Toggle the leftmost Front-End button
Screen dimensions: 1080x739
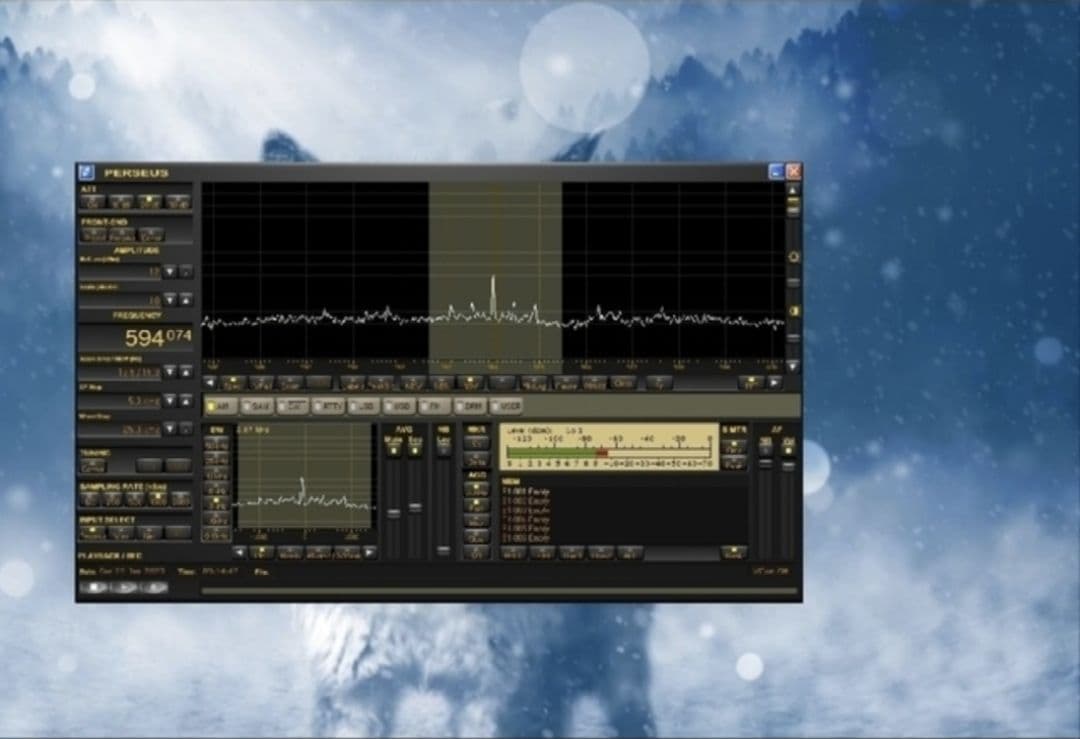pyautogui.click(x=93, y=234)
